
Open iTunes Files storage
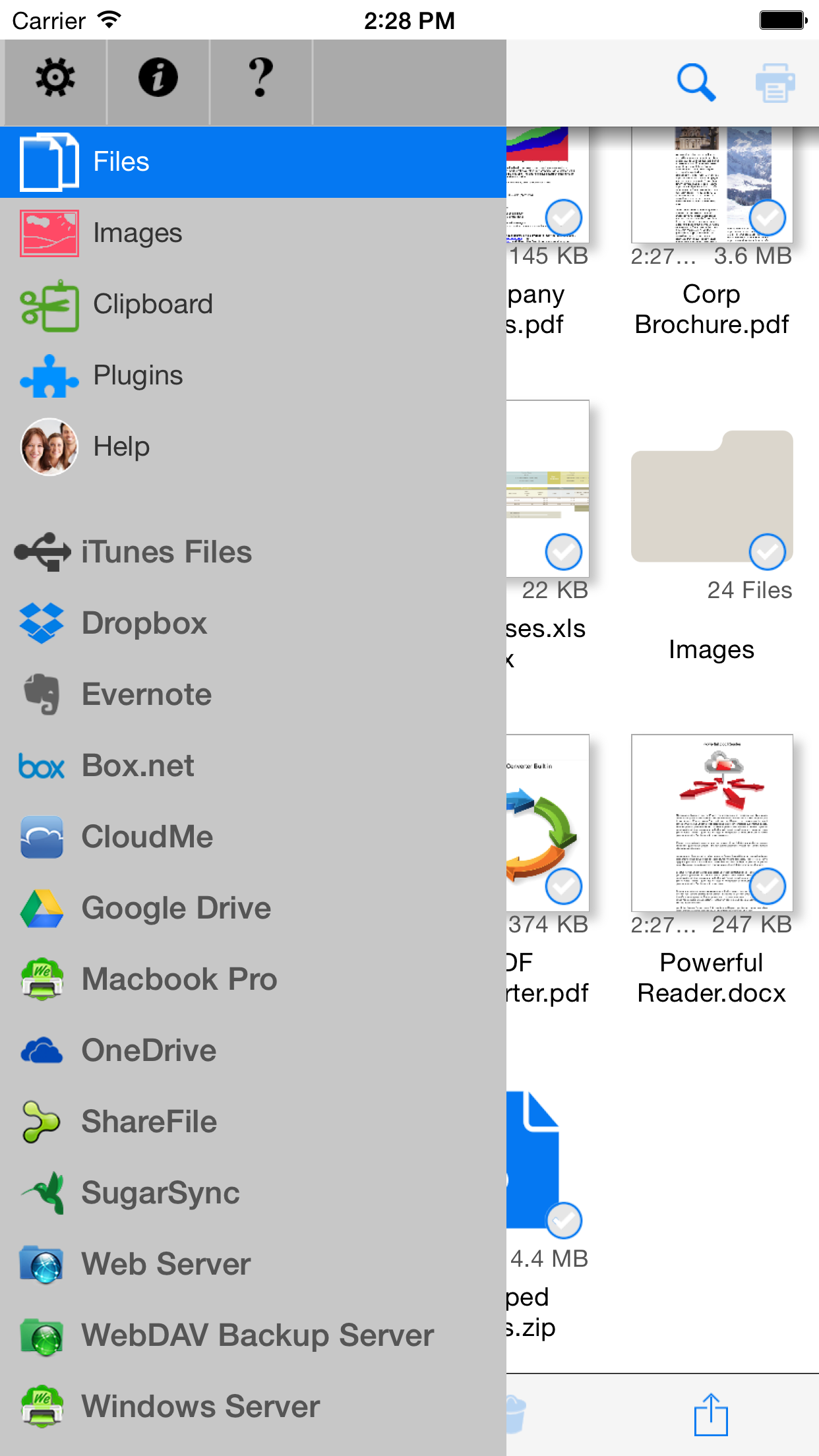click(x=253, y=552)
